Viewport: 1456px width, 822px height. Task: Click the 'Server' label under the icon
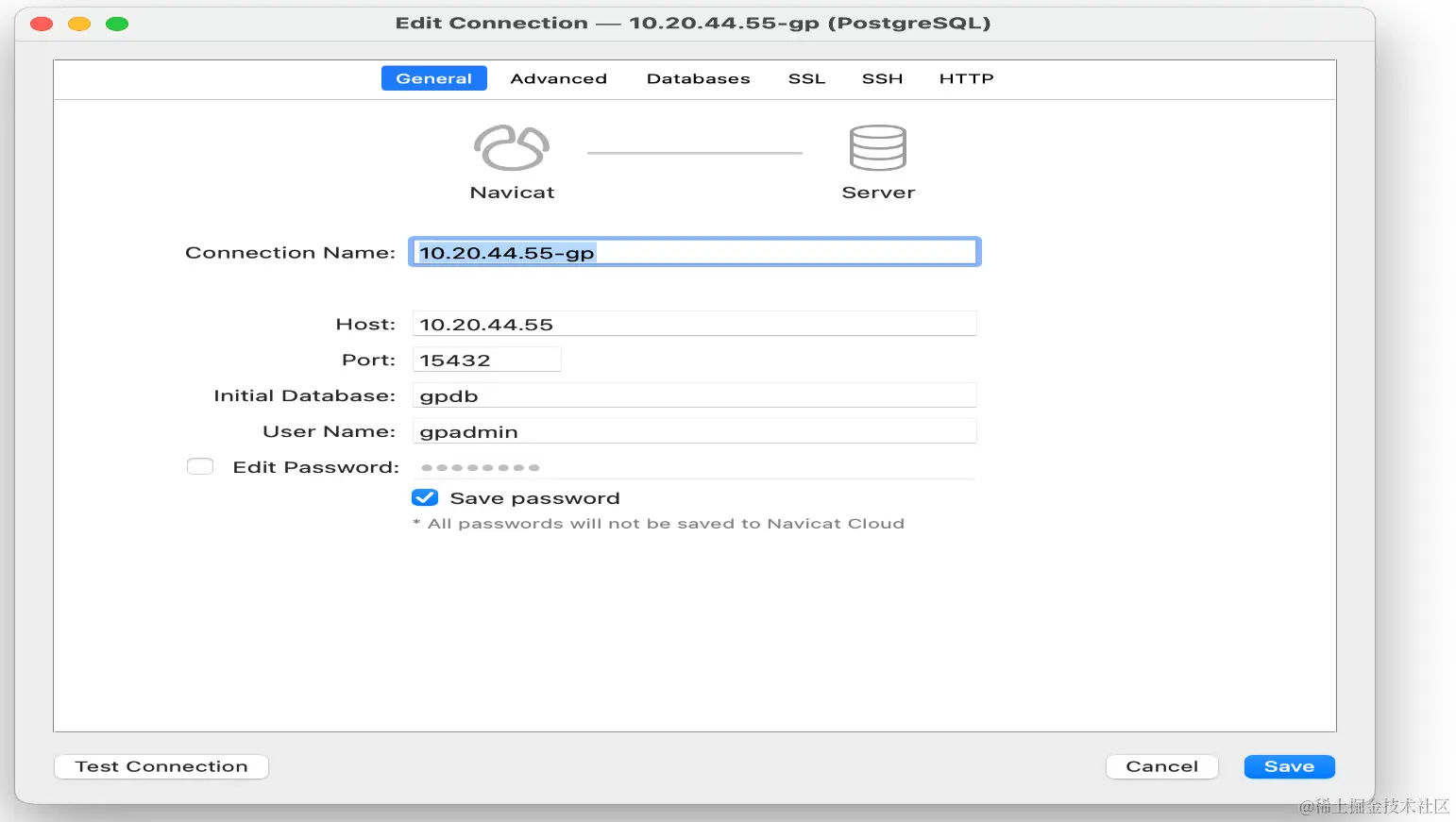[879, 193]
